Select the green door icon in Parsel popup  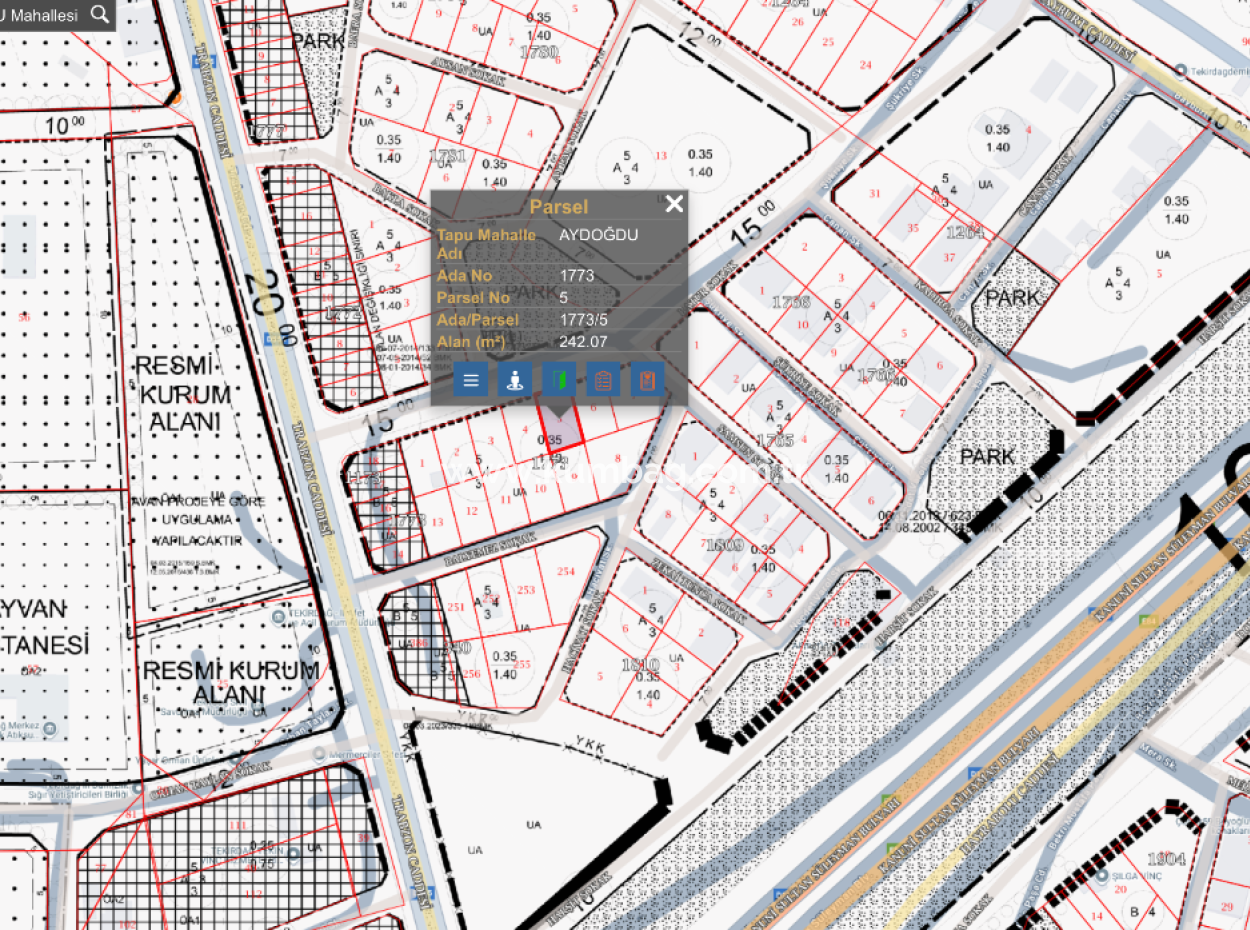[558, 380]
